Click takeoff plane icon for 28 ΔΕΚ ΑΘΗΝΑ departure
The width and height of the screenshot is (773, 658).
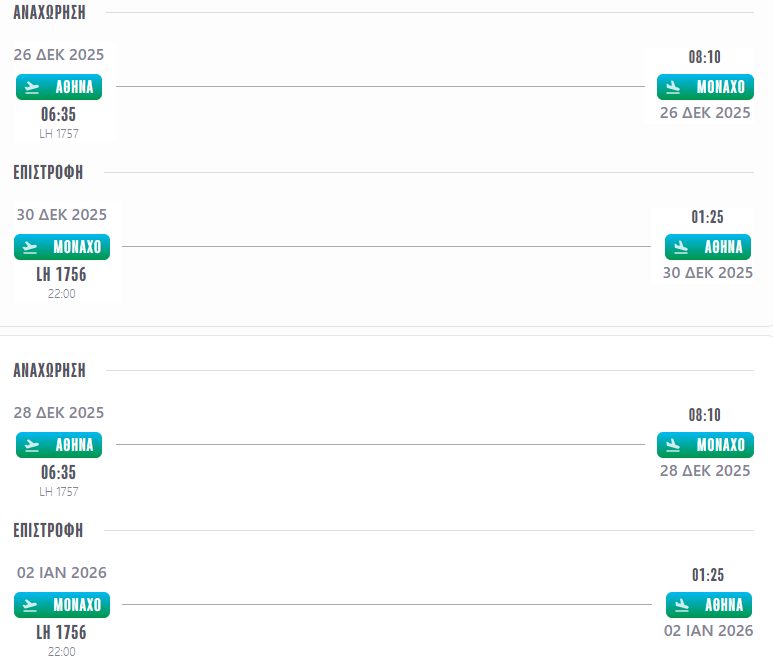tap(33, 445)
